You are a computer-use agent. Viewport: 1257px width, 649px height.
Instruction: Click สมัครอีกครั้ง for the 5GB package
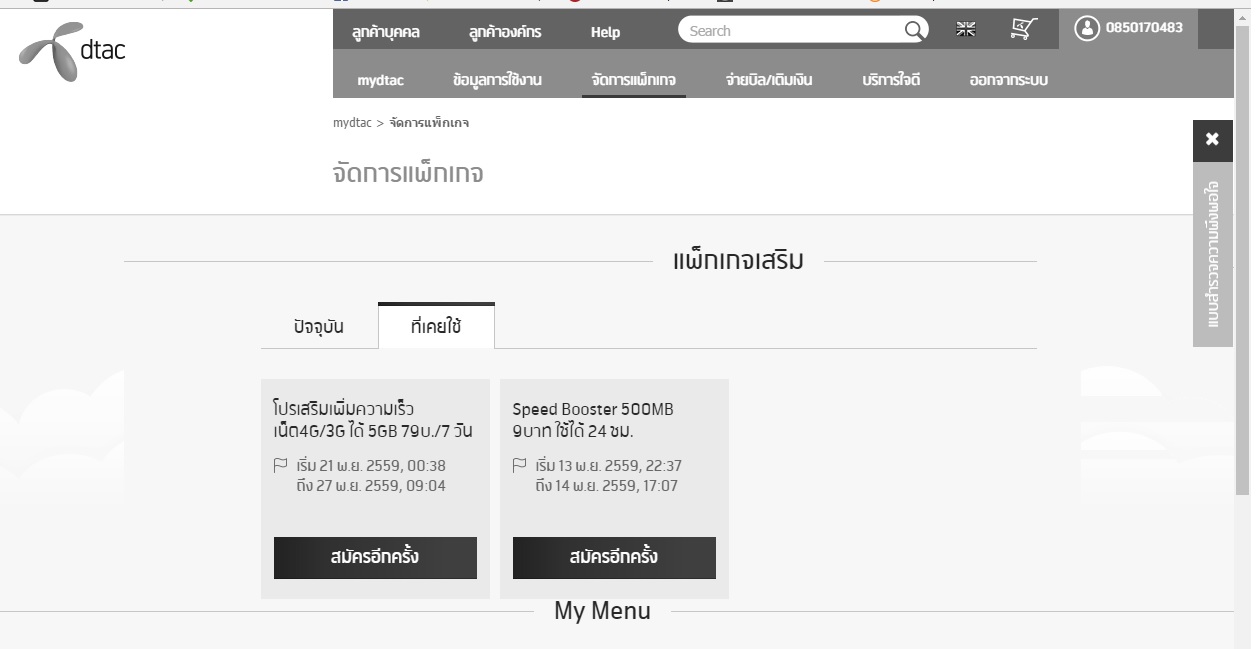coord(375,558)
